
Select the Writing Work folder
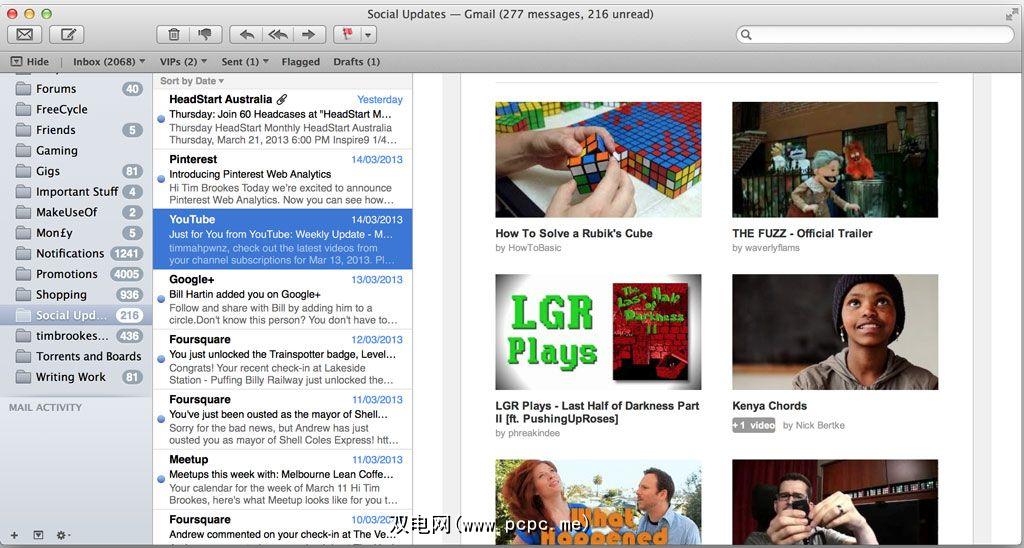(76, 377)
